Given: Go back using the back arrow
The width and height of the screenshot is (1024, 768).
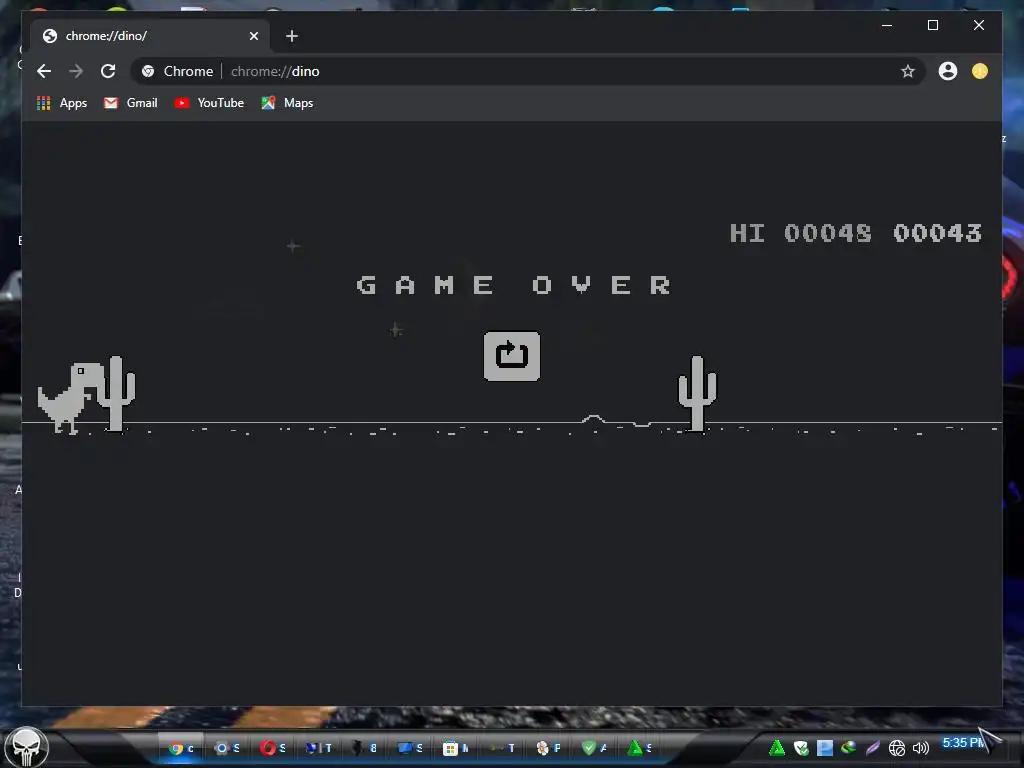Looking at the screenshot, I should 44,71.
